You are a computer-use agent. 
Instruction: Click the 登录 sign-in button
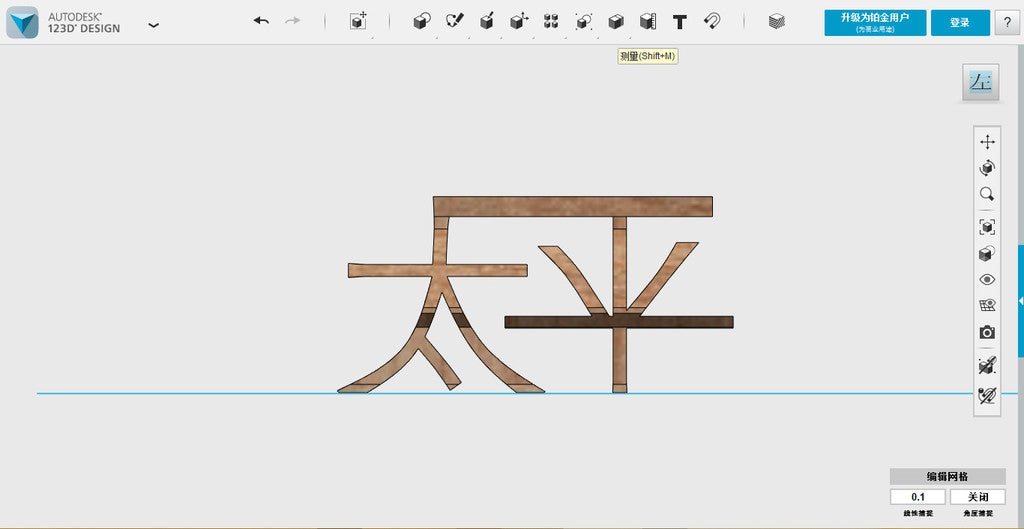click(959, 22)
